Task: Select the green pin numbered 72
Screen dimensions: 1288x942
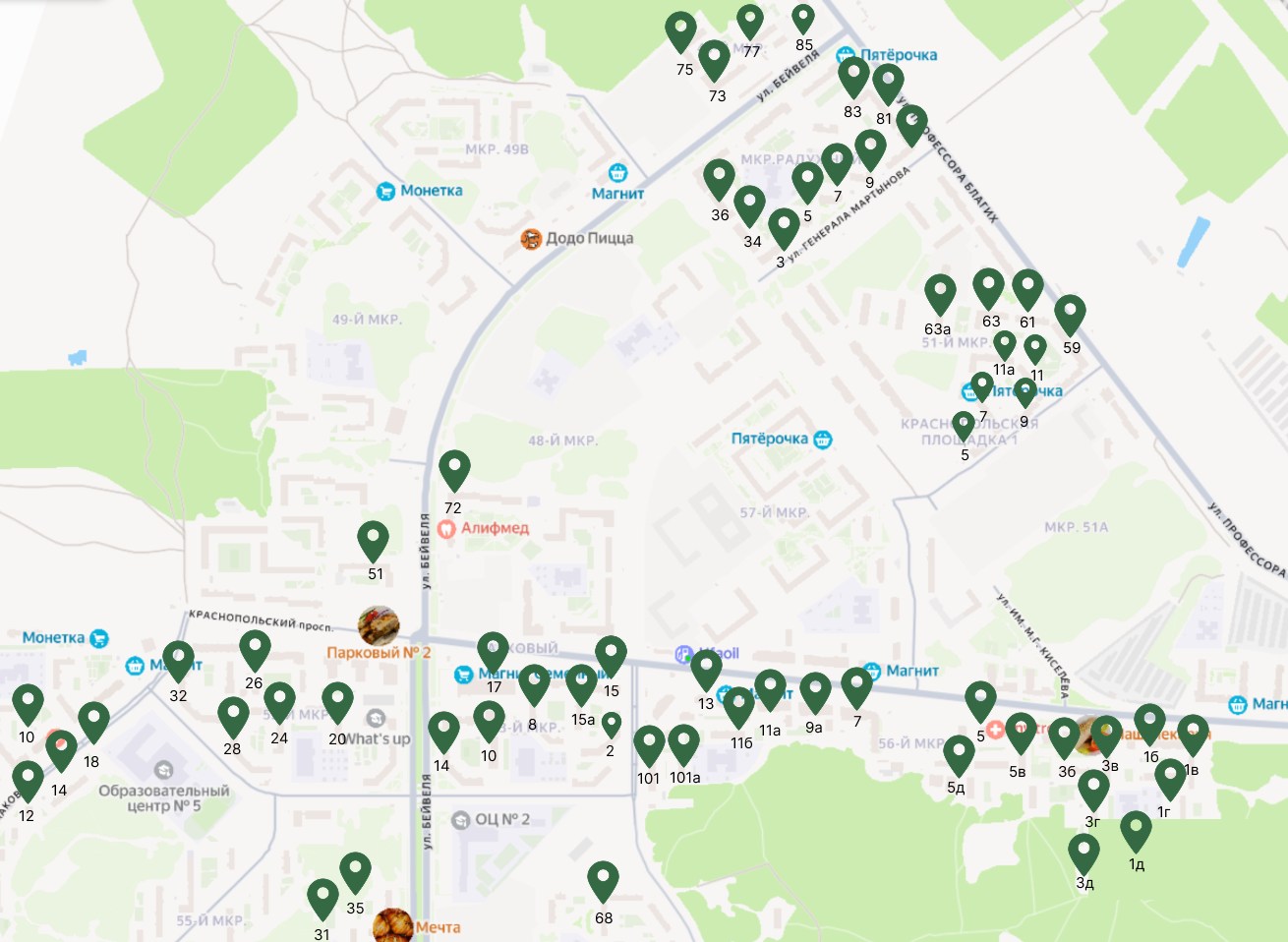Action: pos(454,471)
